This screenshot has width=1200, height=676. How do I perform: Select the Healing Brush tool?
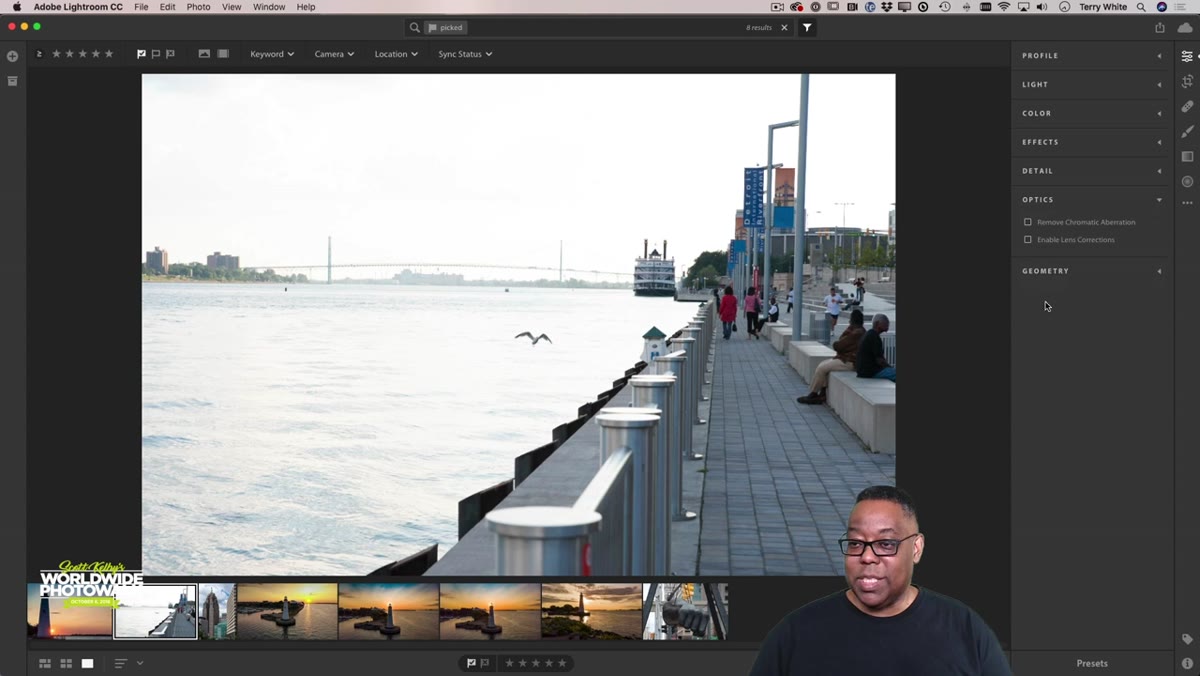pyautogui.click(x=1187, y=106)
